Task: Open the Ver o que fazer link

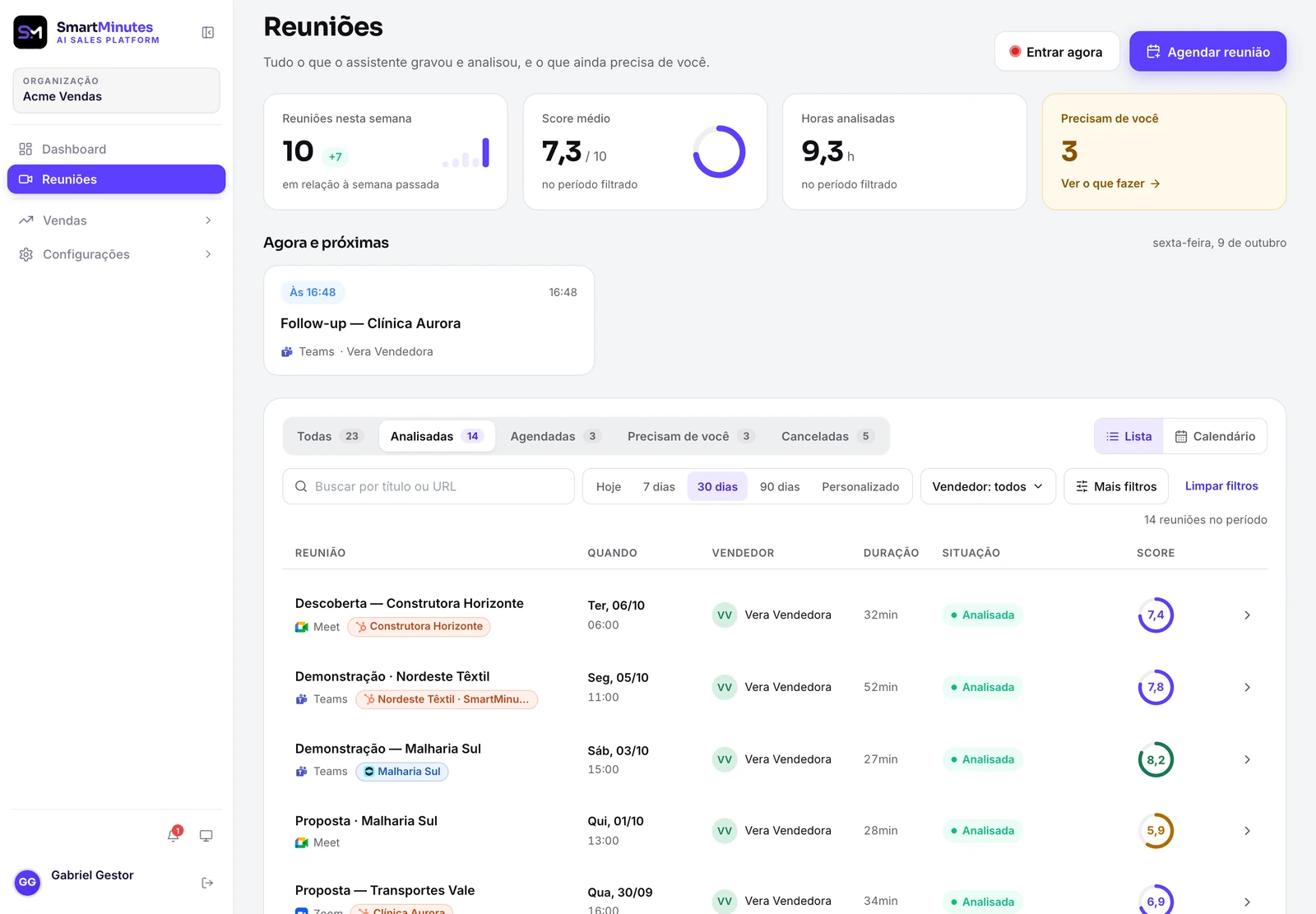Action: coord(1110,183)
